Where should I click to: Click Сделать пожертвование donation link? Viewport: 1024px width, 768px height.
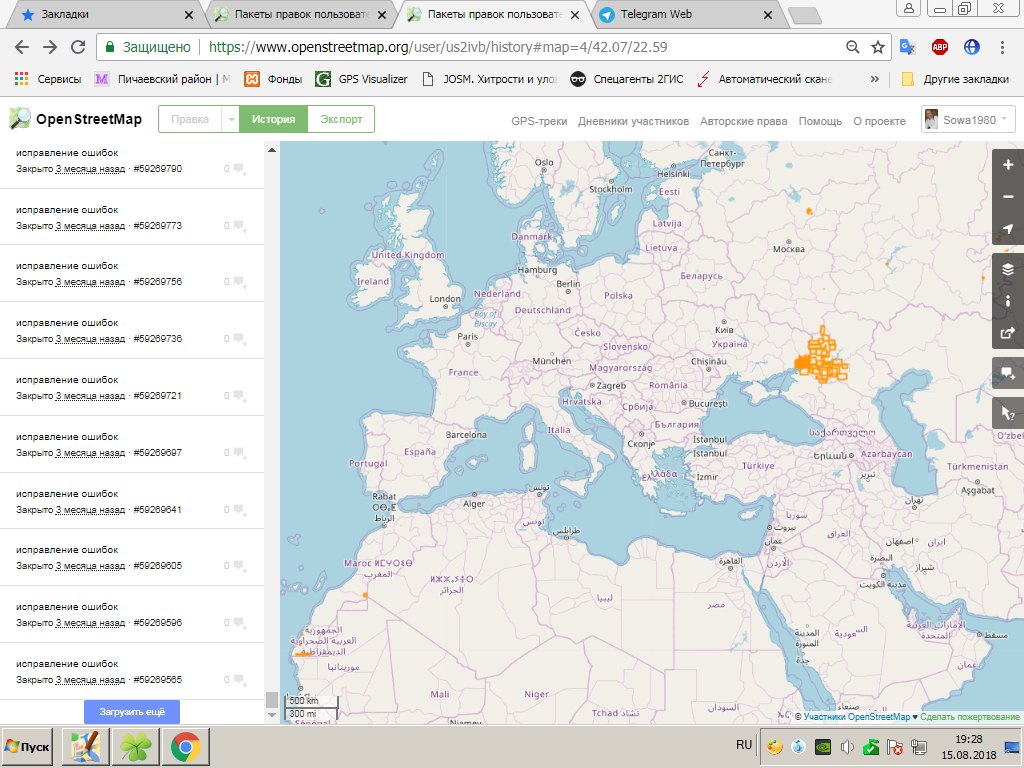pos(969,717)
